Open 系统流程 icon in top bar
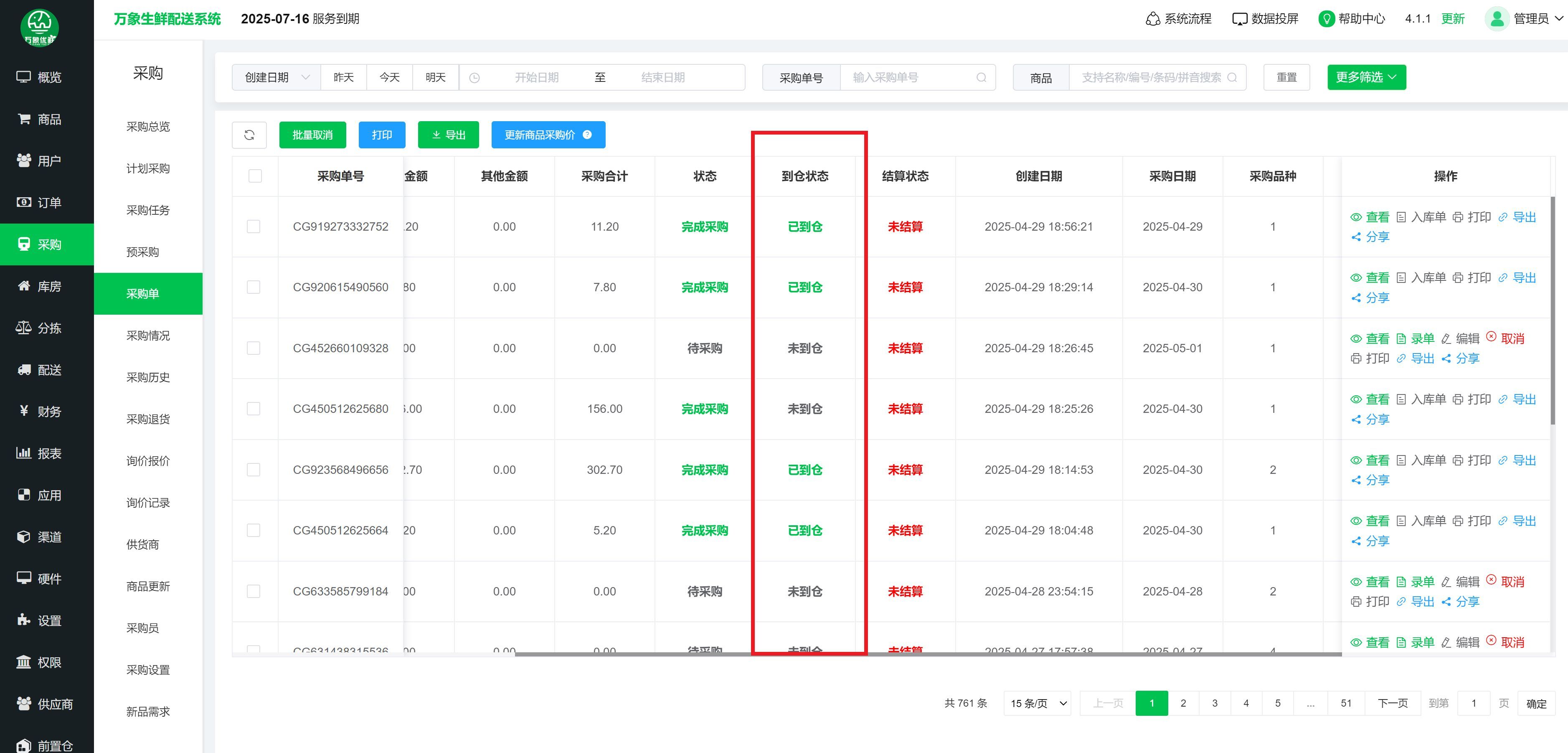 (1152, 19)
